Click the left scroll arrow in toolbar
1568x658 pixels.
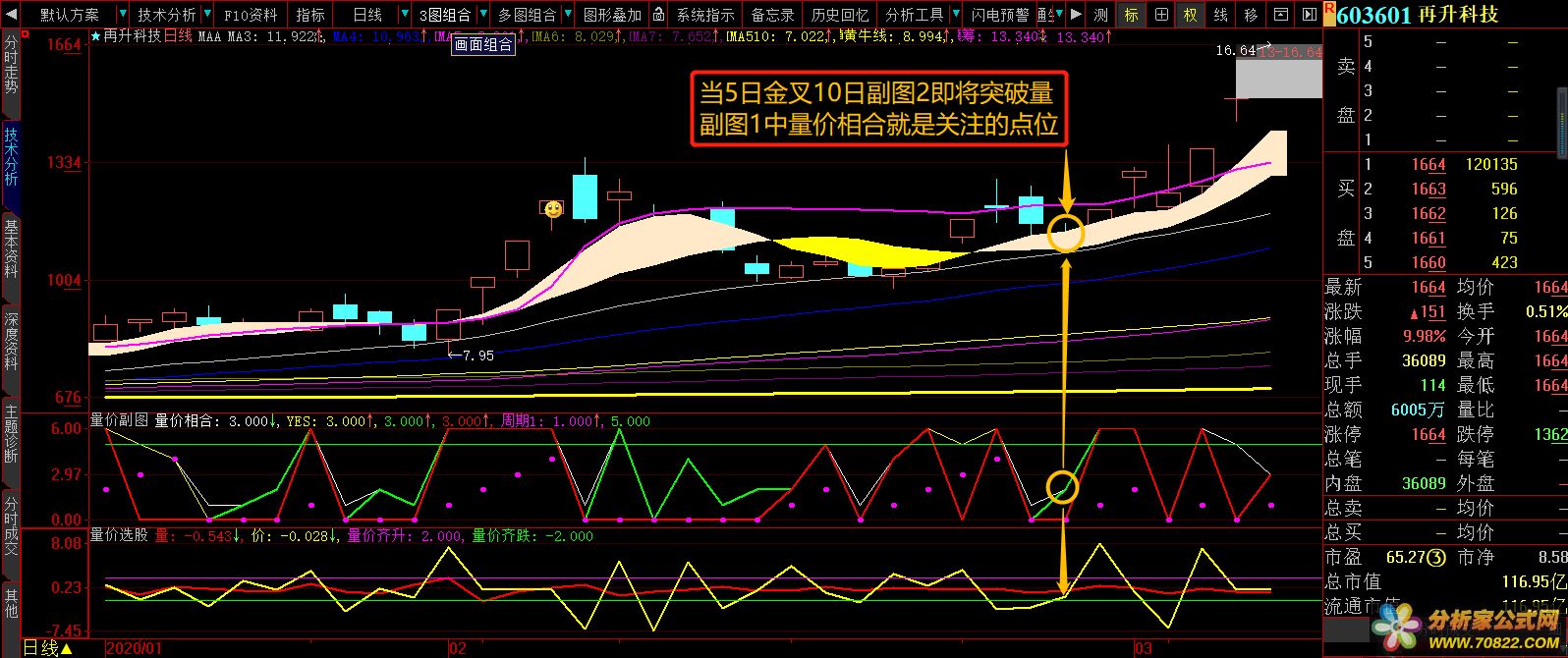coord(10,15)
